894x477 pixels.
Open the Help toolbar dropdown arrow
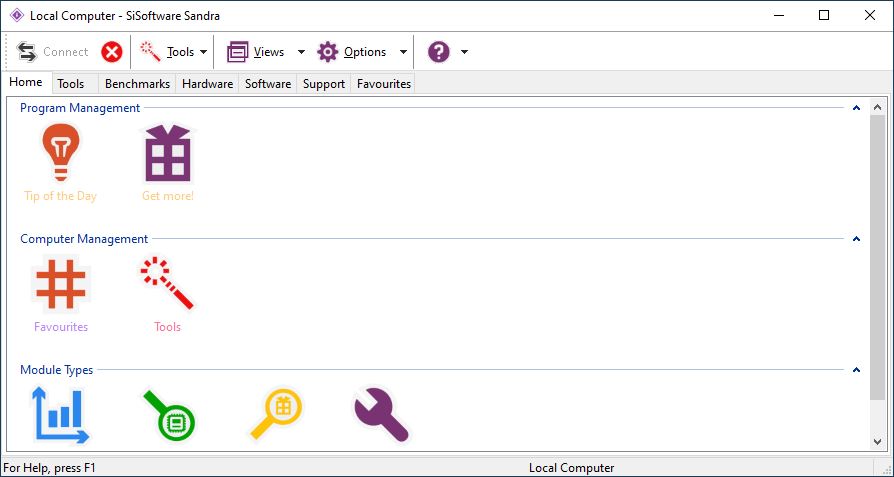click(464, 52)
